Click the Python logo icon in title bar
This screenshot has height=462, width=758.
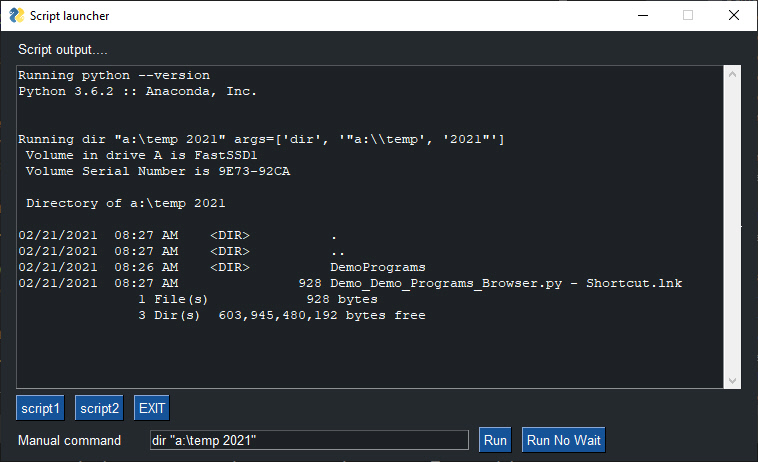pos(17,16)
